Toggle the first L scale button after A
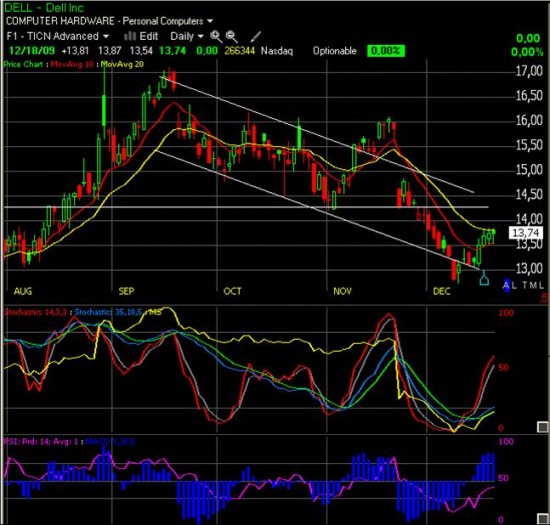Viewport: 550px width, 525px height. coord(514,285)
